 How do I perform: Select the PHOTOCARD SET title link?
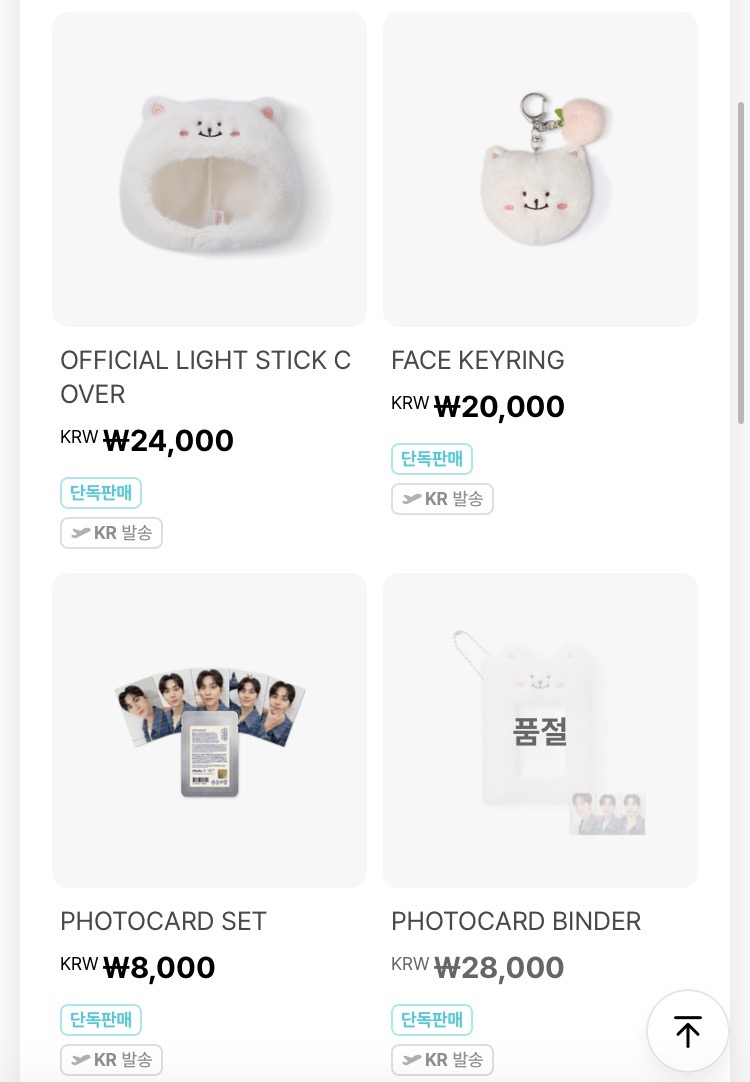[164, 921]
